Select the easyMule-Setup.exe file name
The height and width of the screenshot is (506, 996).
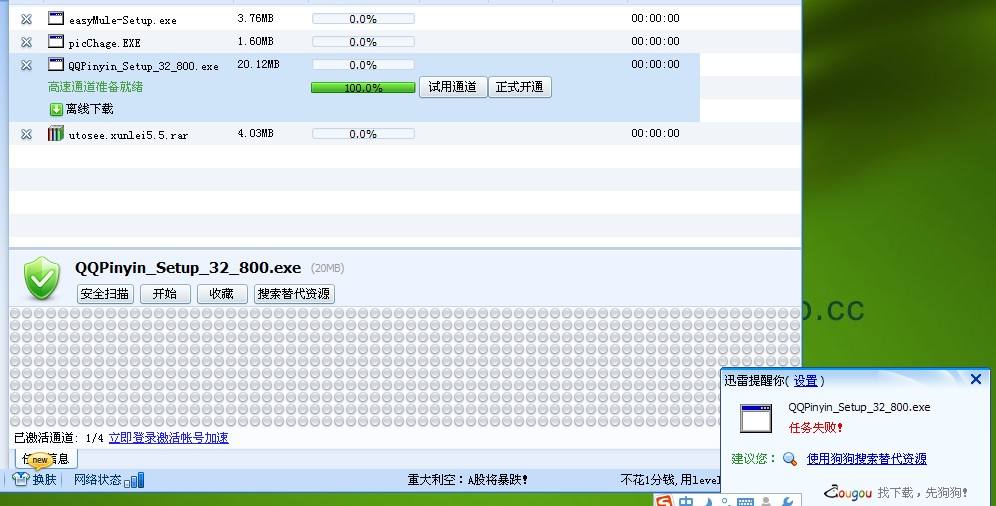click(123, 20)
